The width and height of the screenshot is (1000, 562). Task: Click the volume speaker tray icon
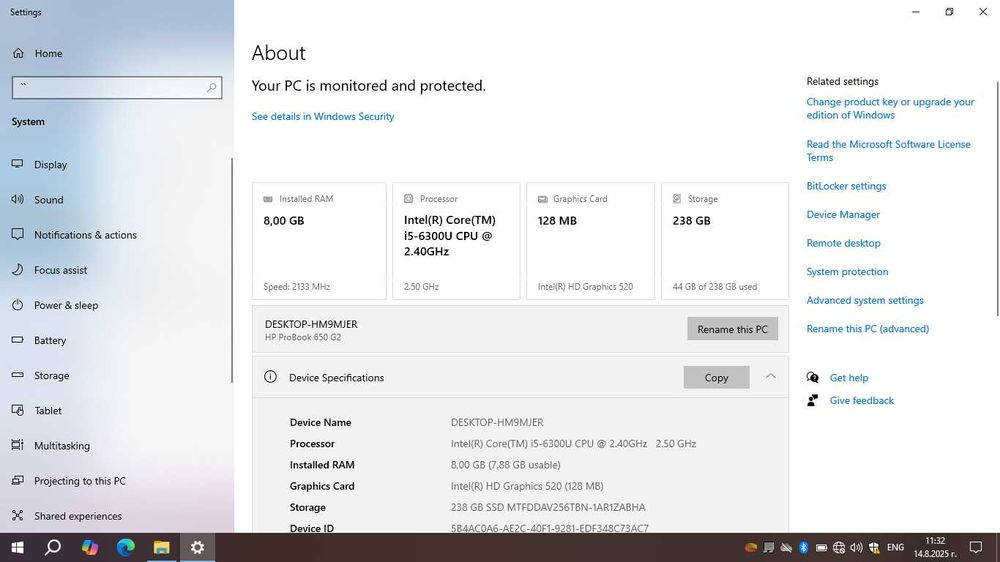(857, 547)
